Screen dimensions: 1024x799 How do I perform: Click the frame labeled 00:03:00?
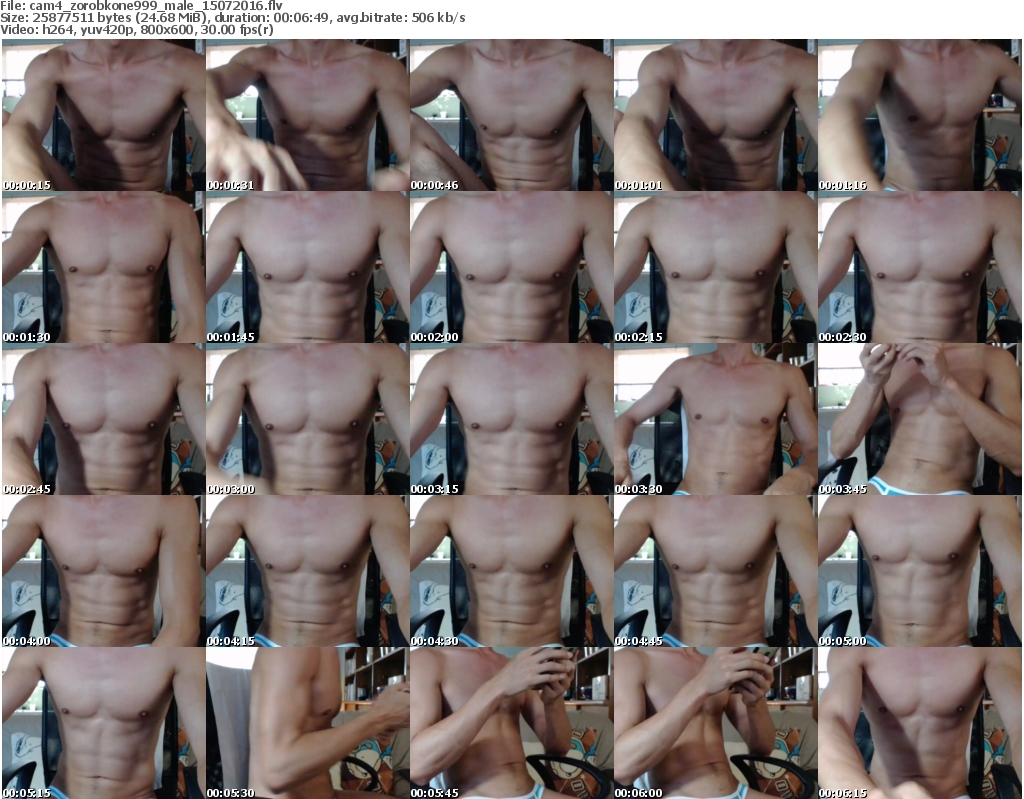[308, 419]
